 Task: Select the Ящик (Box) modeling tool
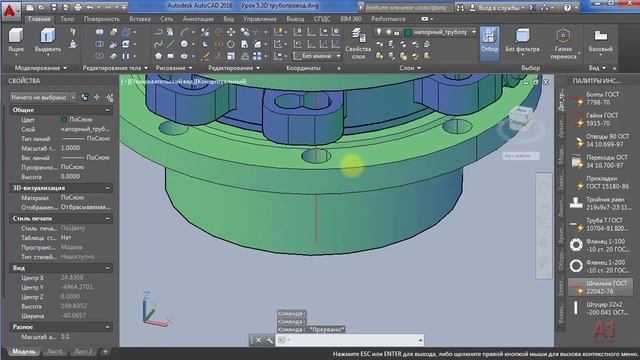pyautogui.click(x=16, y=40)
